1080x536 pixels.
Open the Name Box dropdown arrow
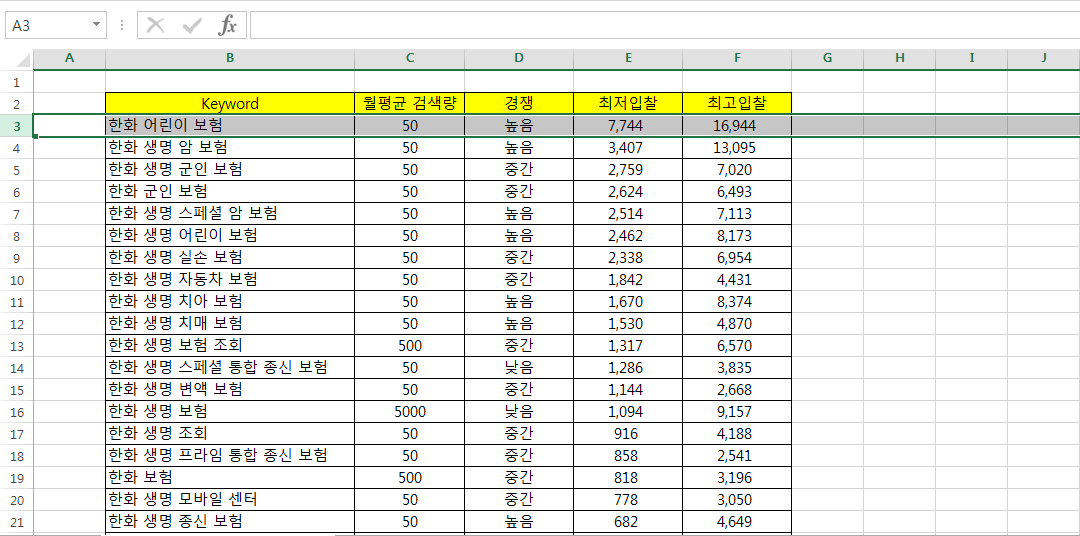(x=96, y=25)
